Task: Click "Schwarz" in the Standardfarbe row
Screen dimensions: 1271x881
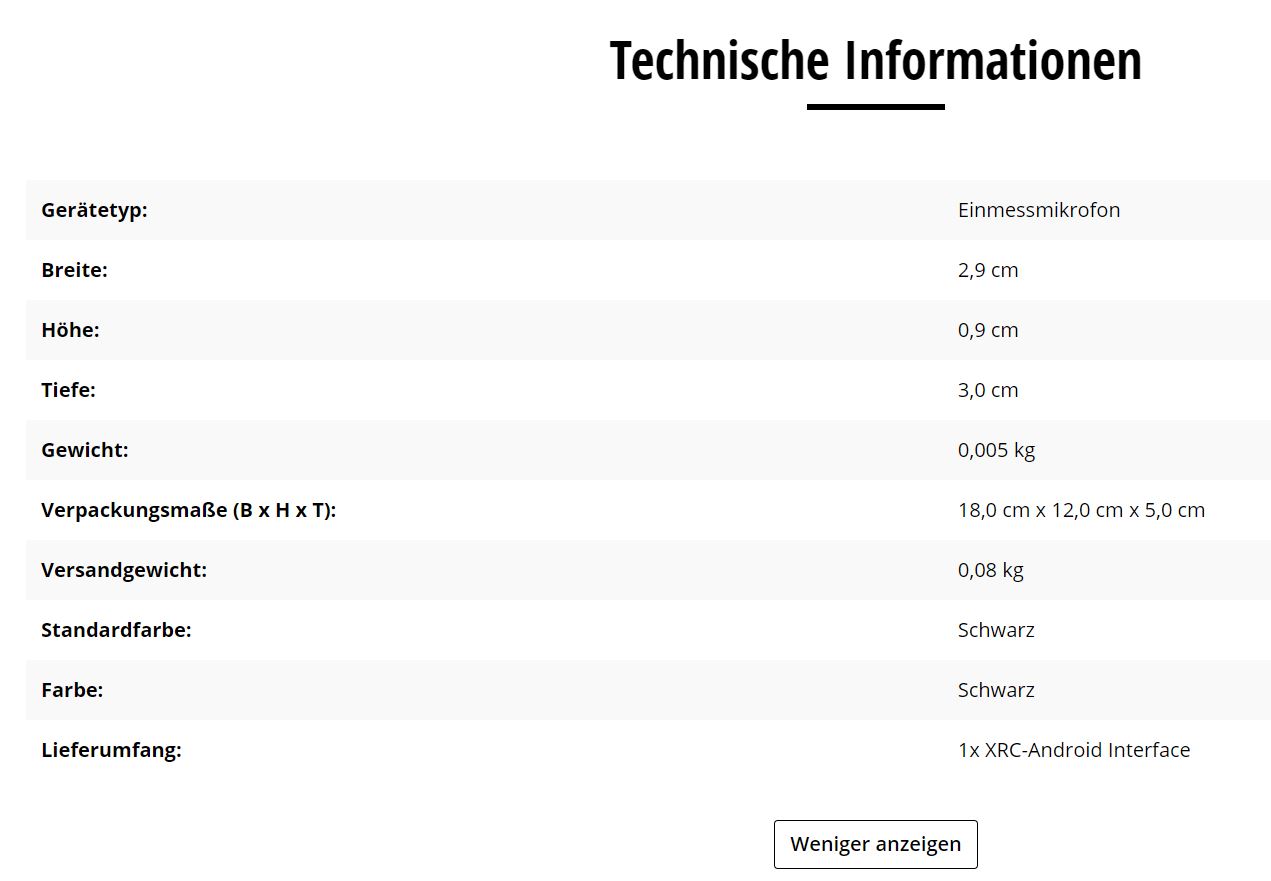Action: coord(996,630)
